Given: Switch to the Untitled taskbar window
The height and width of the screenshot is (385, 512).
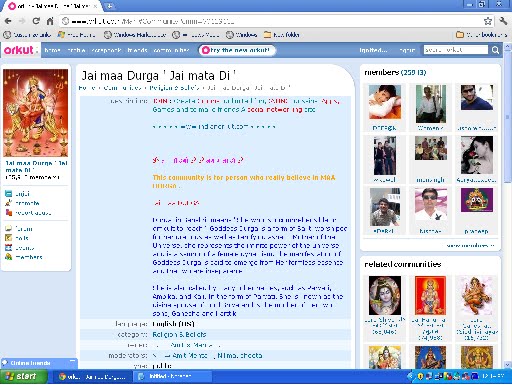Looking at the screenshot, I should (172, 377).
